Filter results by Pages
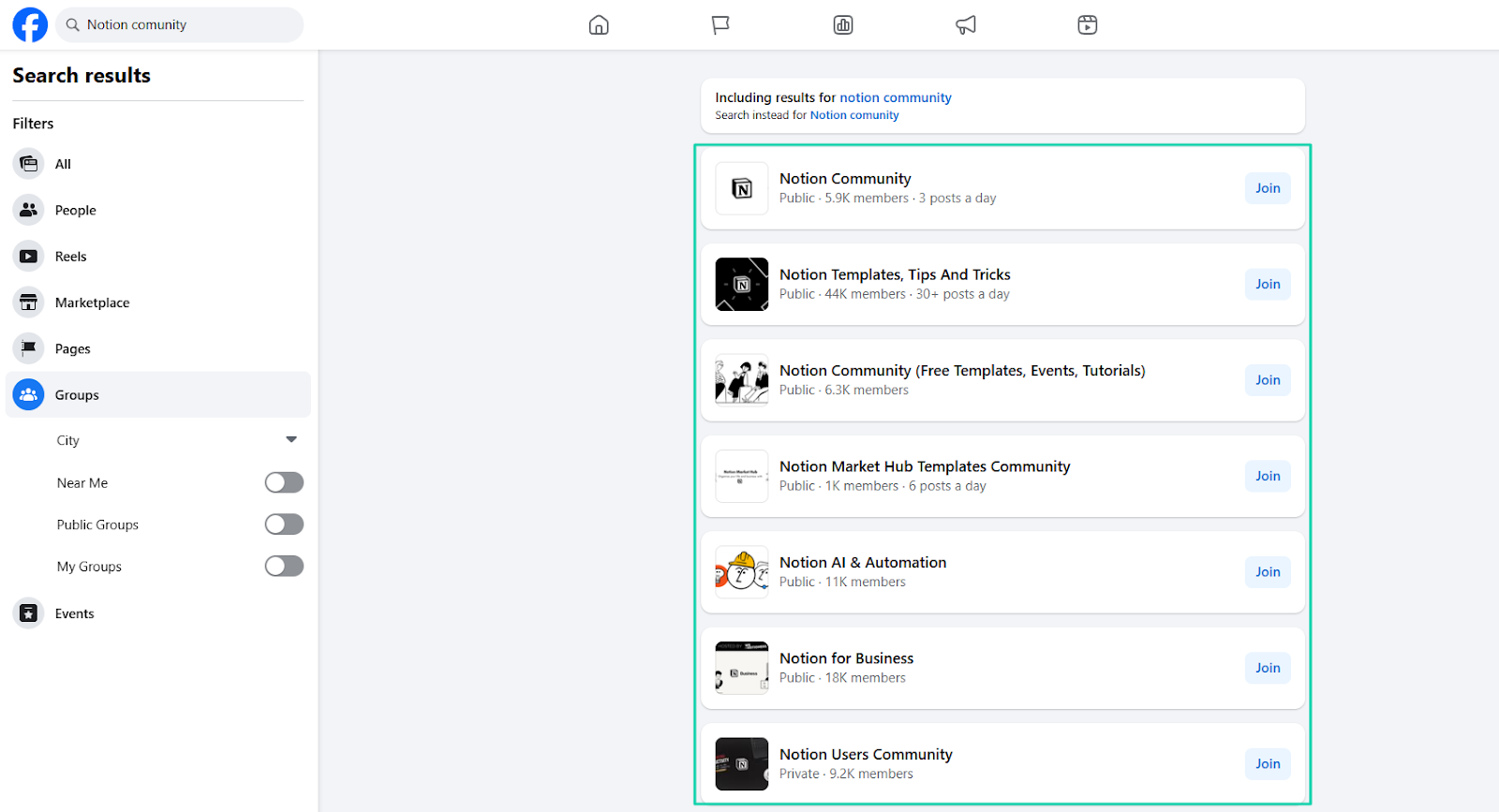This screenshot has height=812, width=1499. tap(72, 348)
